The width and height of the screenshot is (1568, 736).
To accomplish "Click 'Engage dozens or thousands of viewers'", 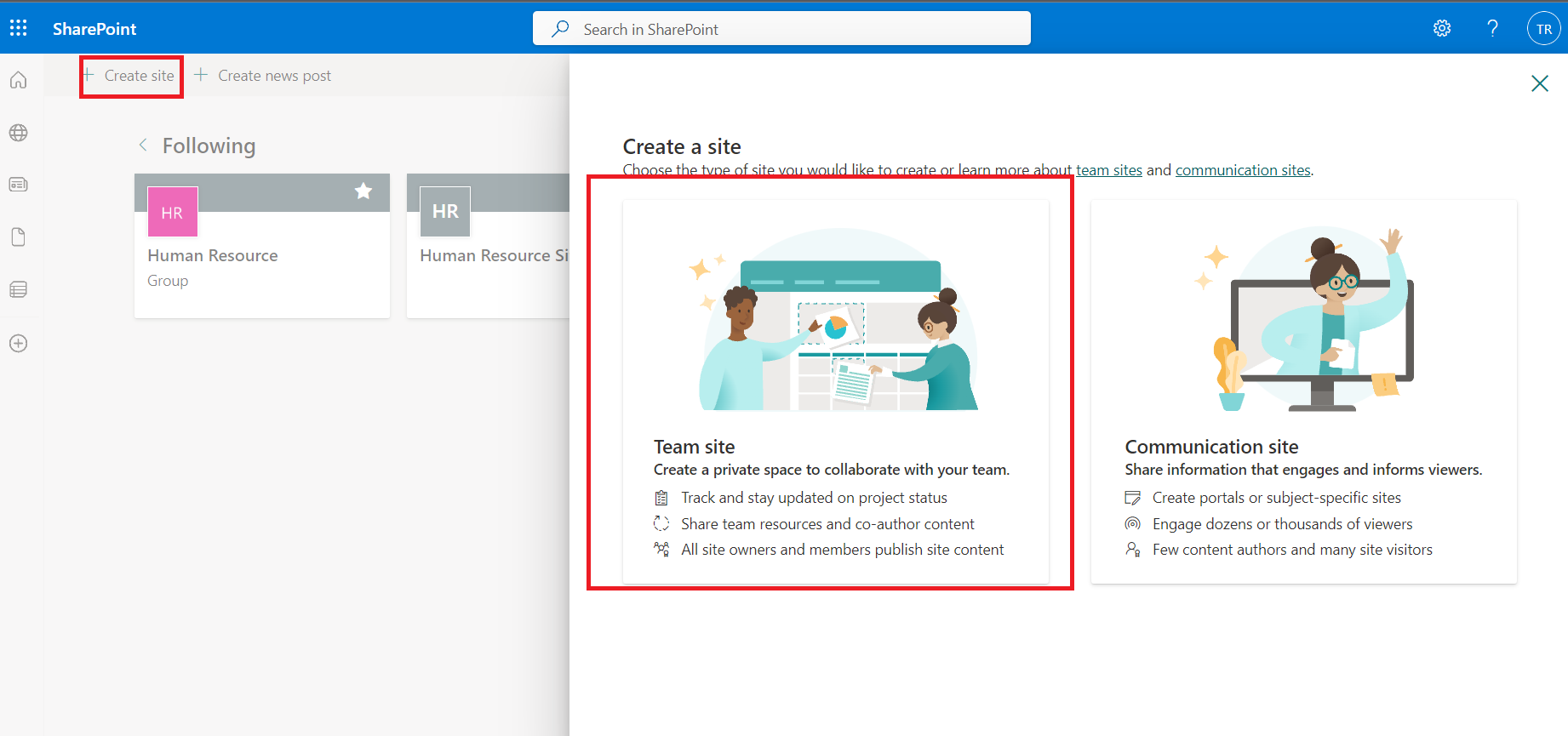I will tap(1282, 524).
